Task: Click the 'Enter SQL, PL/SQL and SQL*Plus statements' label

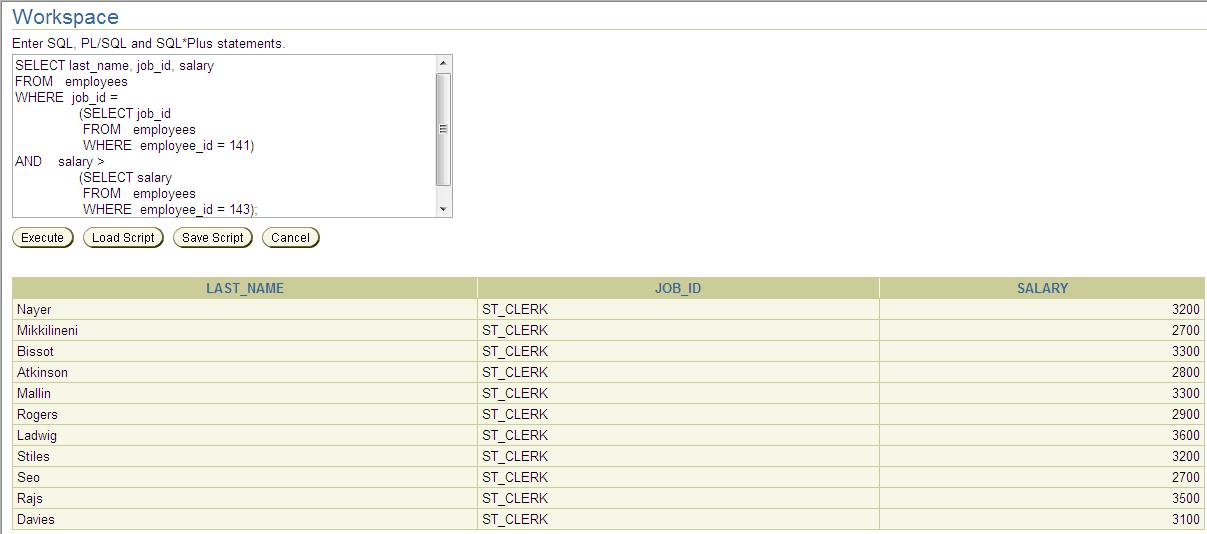Action: click(x=148, y=44)
